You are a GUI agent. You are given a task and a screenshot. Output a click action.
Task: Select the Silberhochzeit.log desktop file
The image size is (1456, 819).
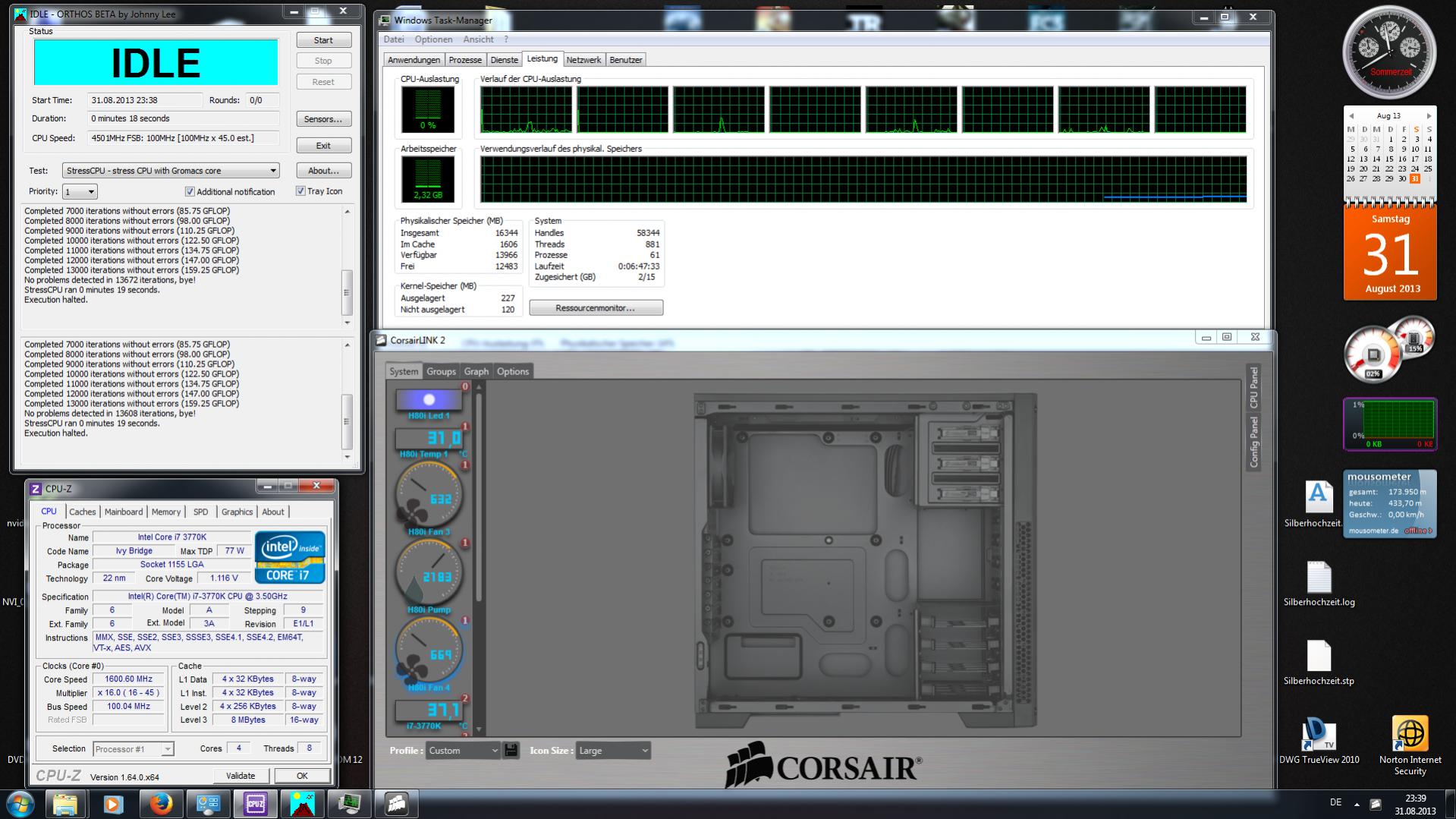(x=1319, y=583)
